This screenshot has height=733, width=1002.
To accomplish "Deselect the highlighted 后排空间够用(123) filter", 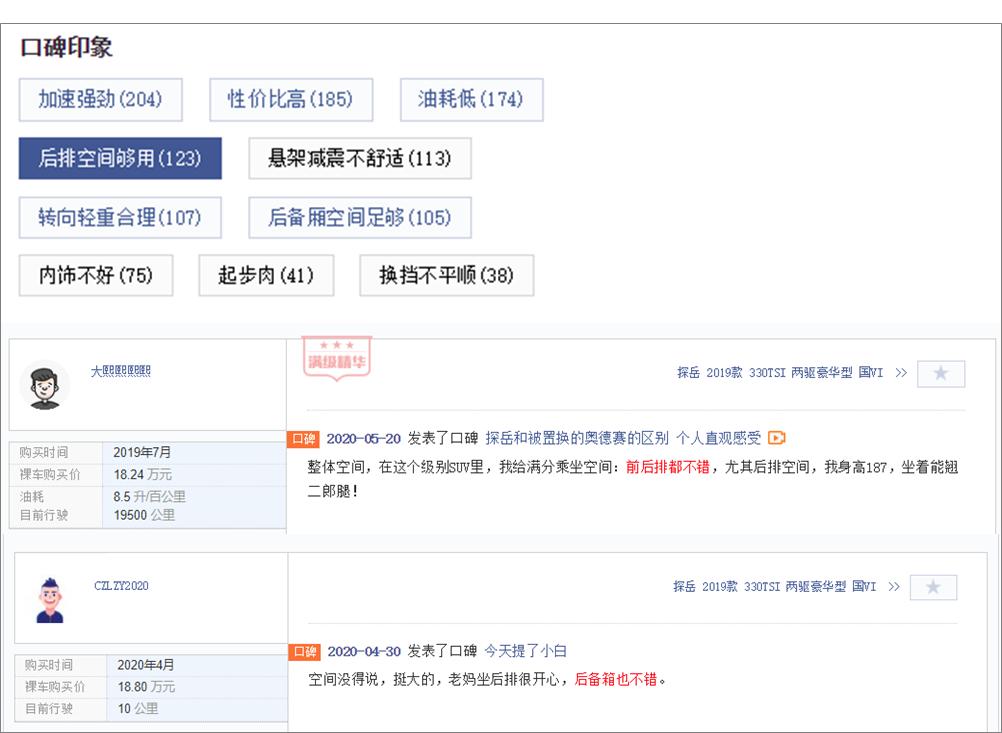I will point(119,158).
